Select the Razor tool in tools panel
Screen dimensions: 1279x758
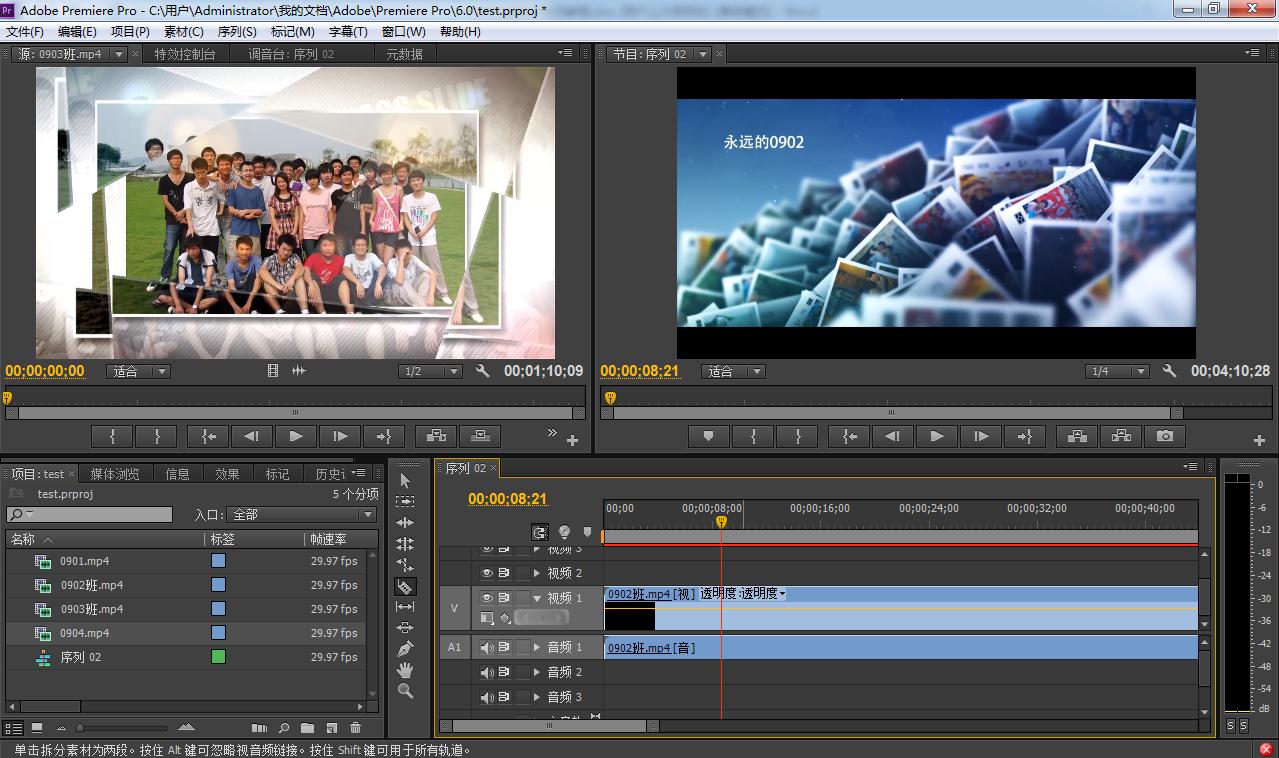point(405,587)
